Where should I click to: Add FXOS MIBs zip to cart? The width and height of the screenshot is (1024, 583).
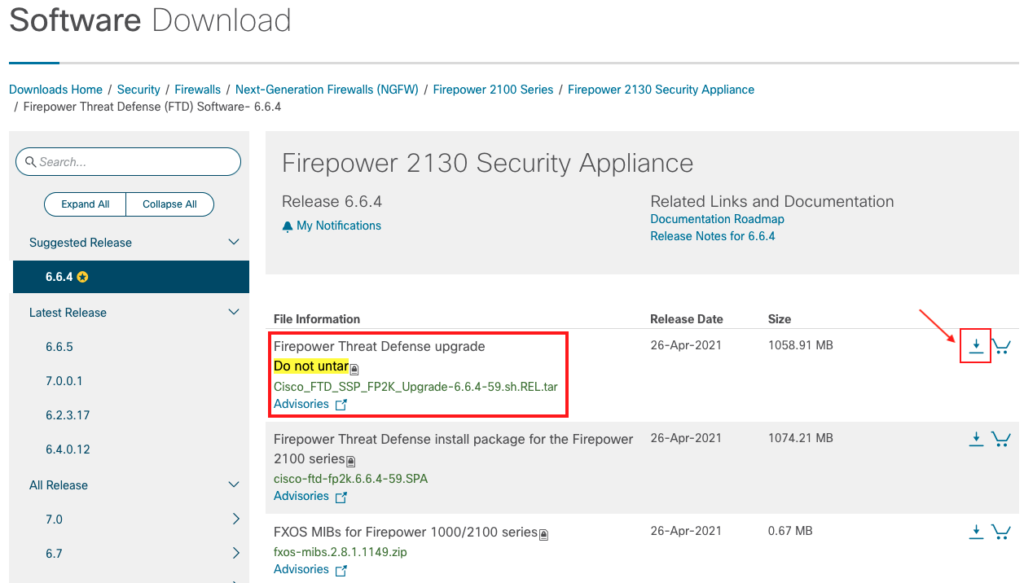pyautogui.click(x=1001, y=531)
